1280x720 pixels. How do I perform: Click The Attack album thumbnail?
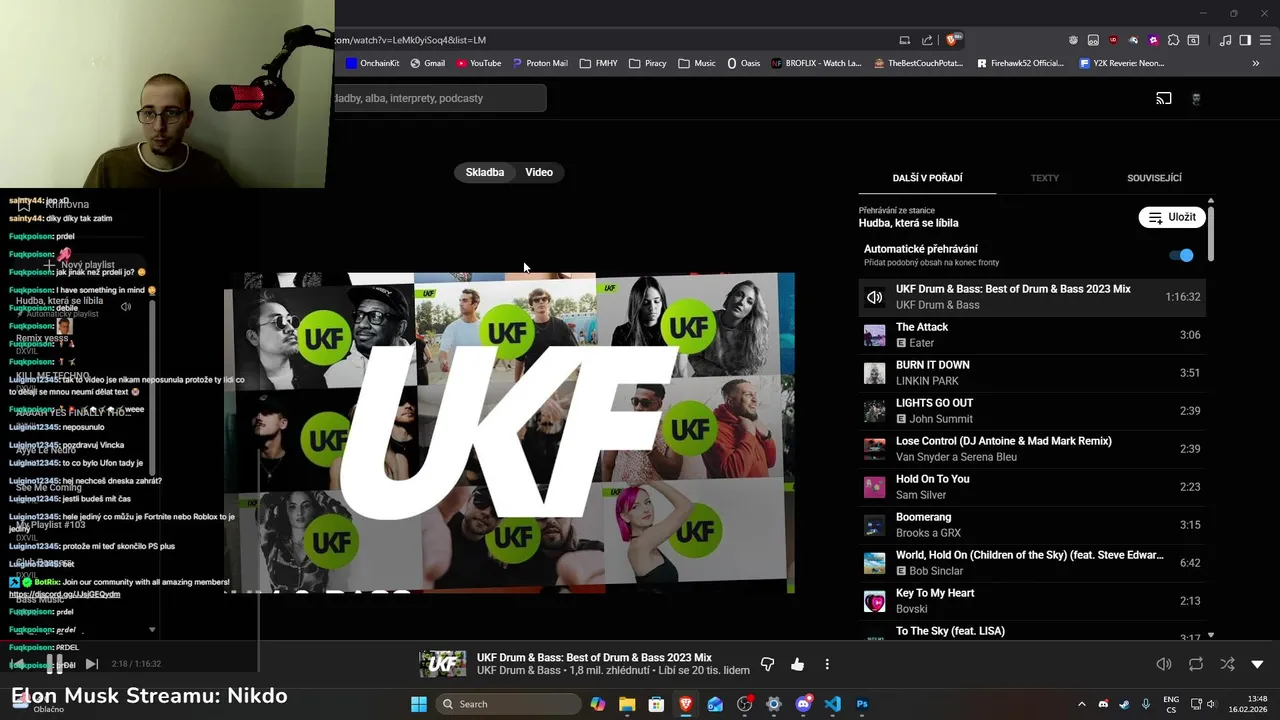click(875, 335)
